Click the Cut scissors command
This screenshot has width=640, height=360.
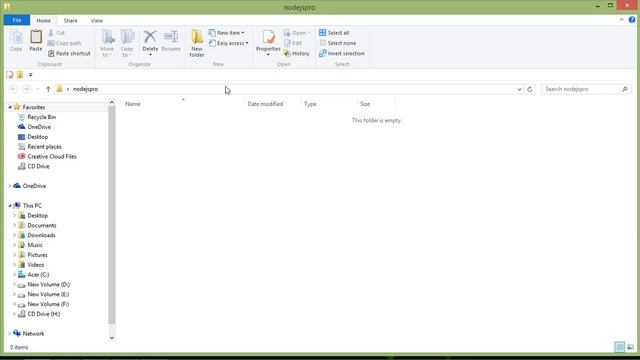(x=56, y=33)
